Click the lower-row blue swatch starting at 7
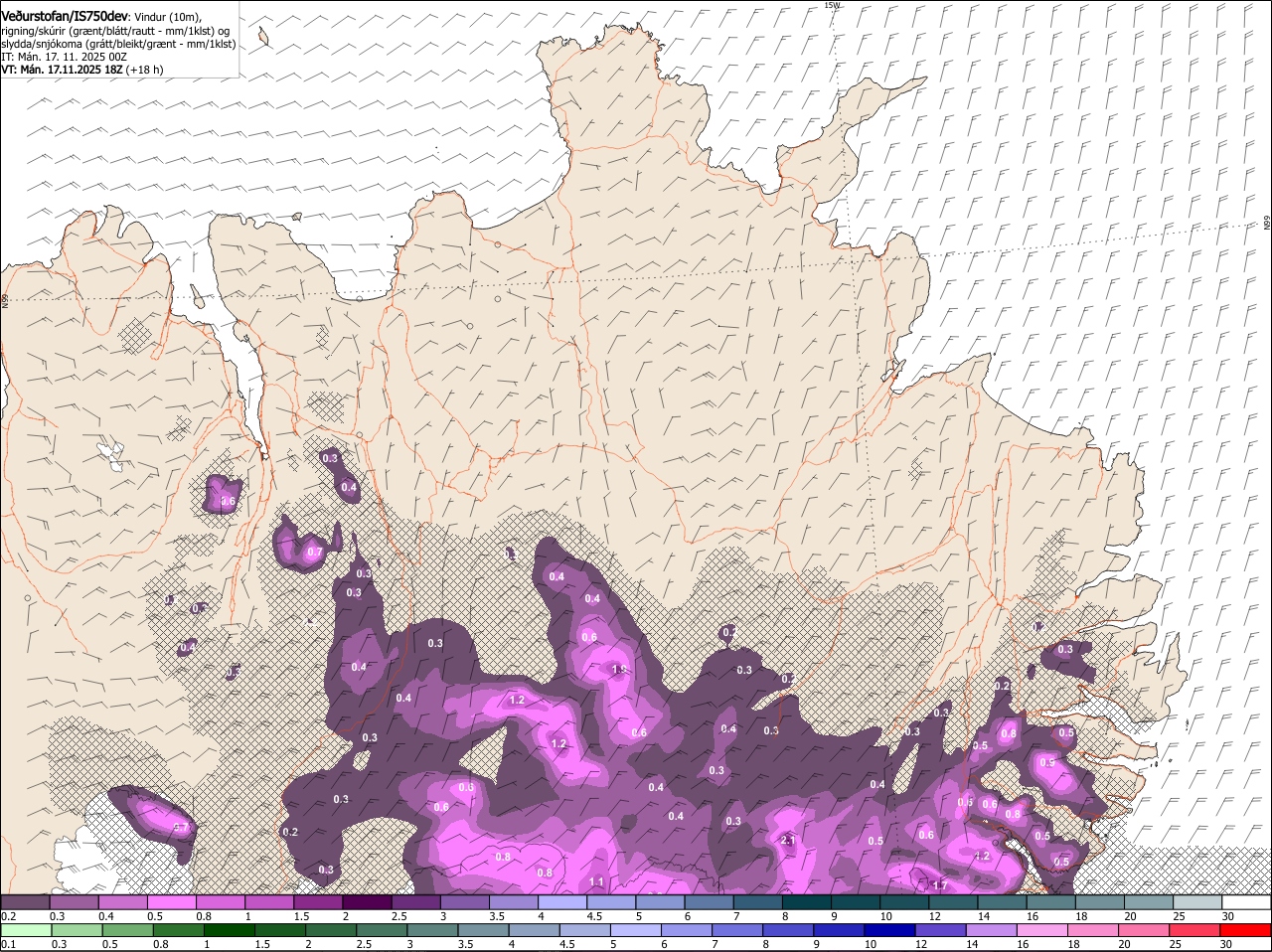1272x952 pixels. click(x=736, y=930)
